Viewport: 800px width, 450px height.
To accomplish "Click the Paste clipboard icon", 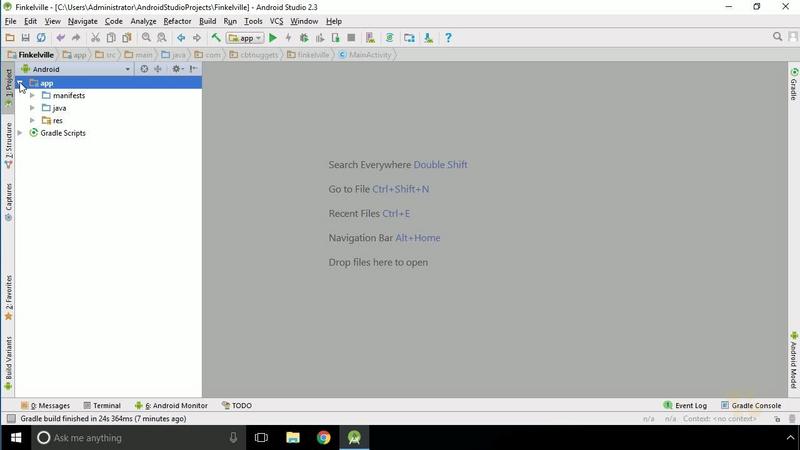I will [x=127, y=38].
